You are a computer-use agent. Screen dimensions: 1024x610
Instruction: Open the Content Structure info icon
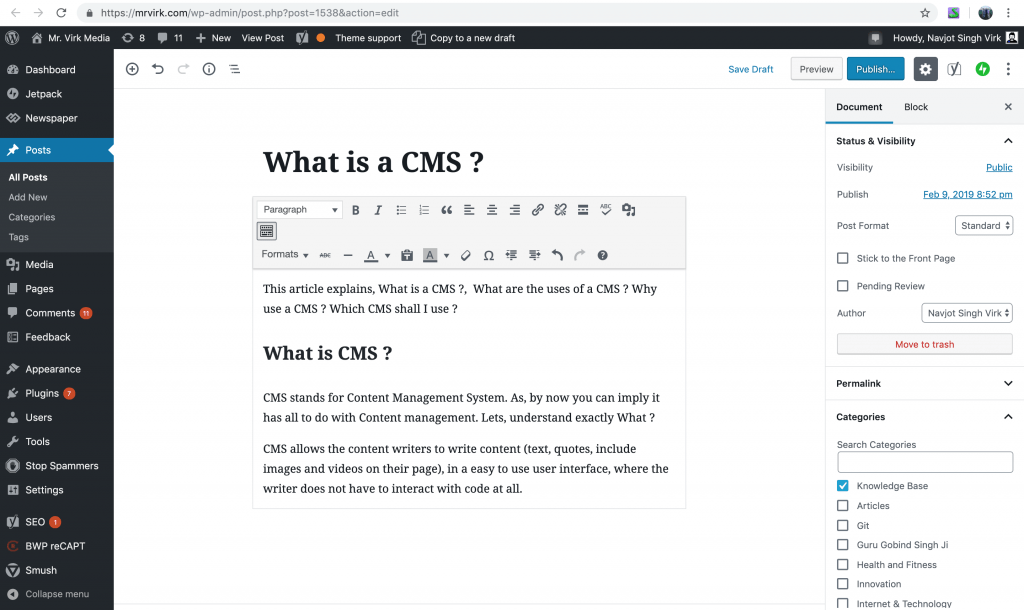[209, 69]
